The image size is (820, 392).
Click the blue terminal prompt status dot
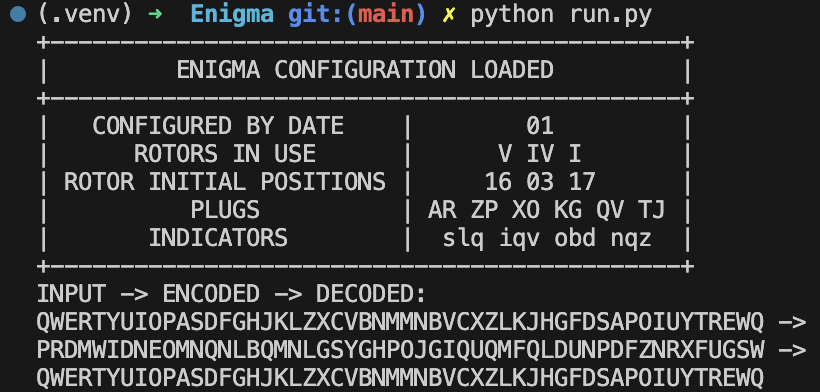tap(18, 14)
